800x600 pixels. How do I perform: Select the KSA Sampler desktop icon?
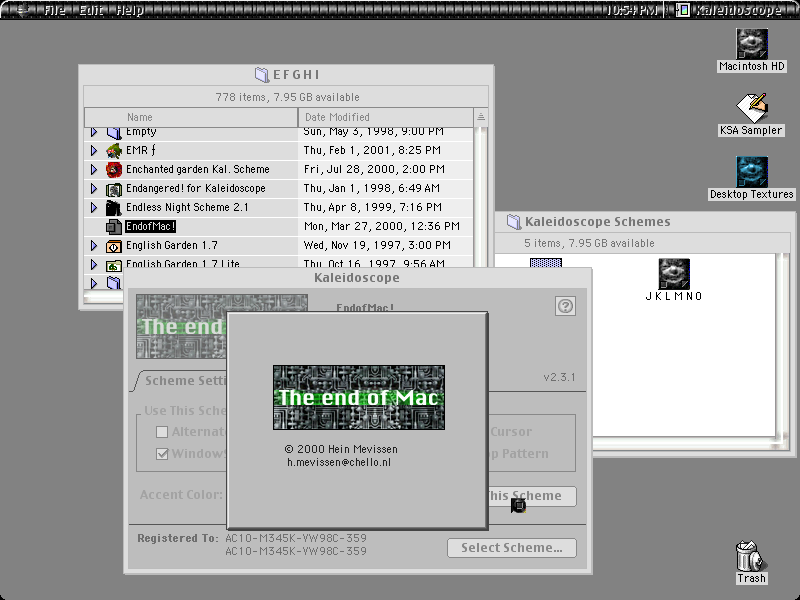(752, 108)
